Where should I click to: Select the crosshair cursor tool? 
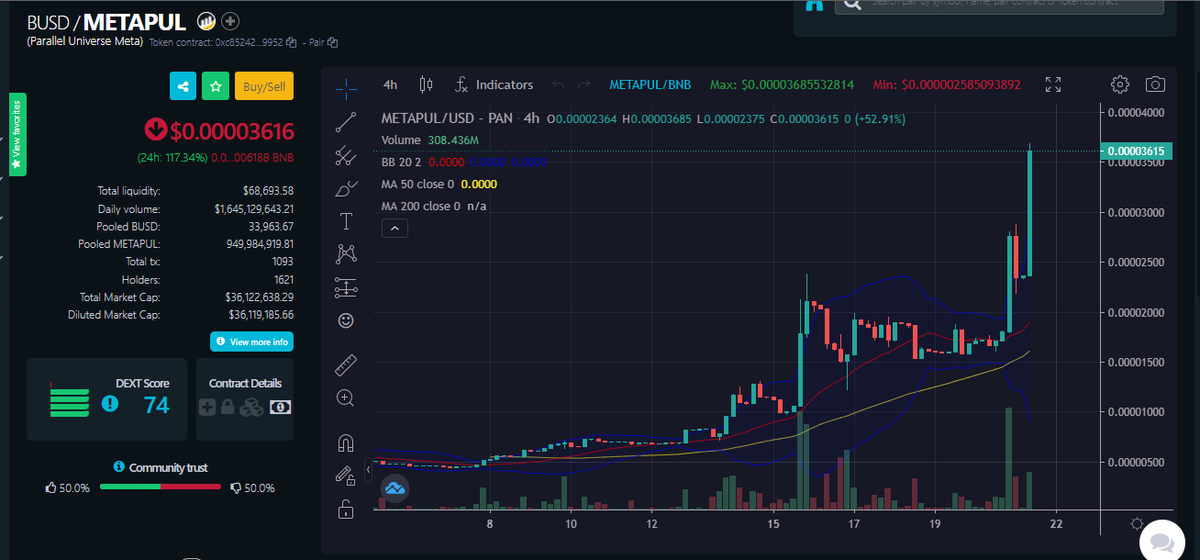(346, 88)
